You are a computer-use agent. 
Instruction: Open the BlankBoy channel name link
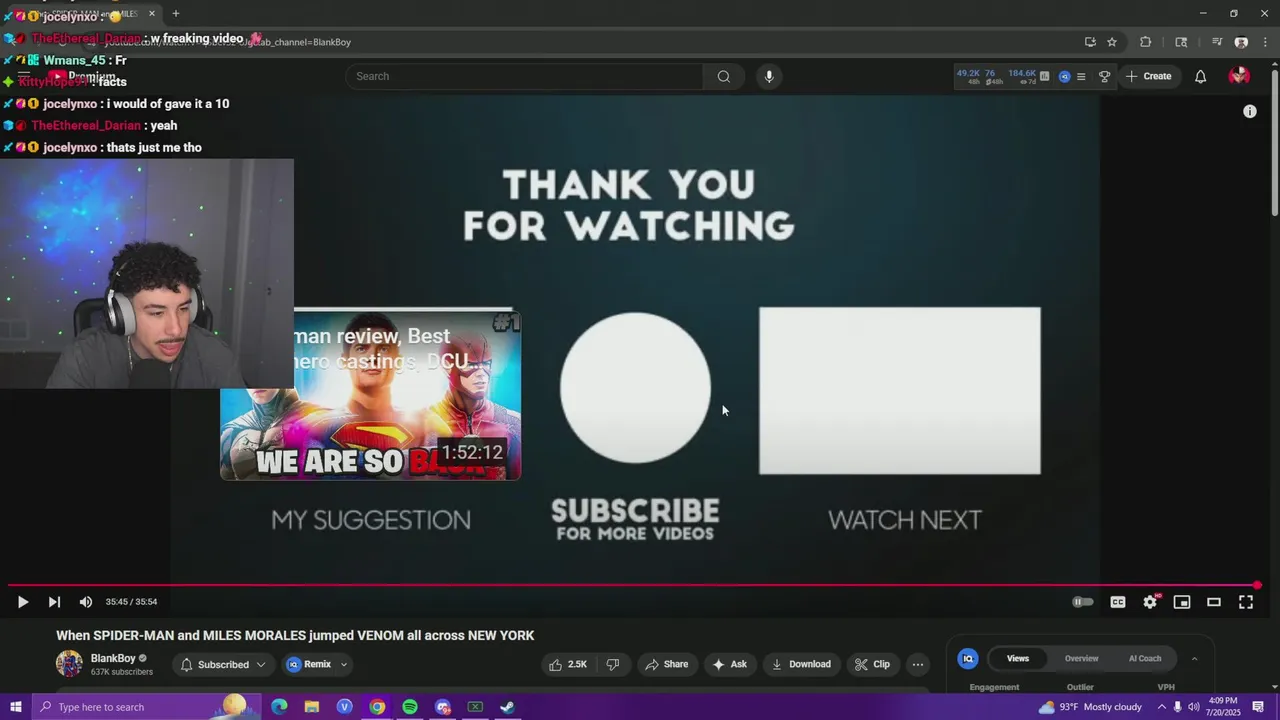point(113,658)
